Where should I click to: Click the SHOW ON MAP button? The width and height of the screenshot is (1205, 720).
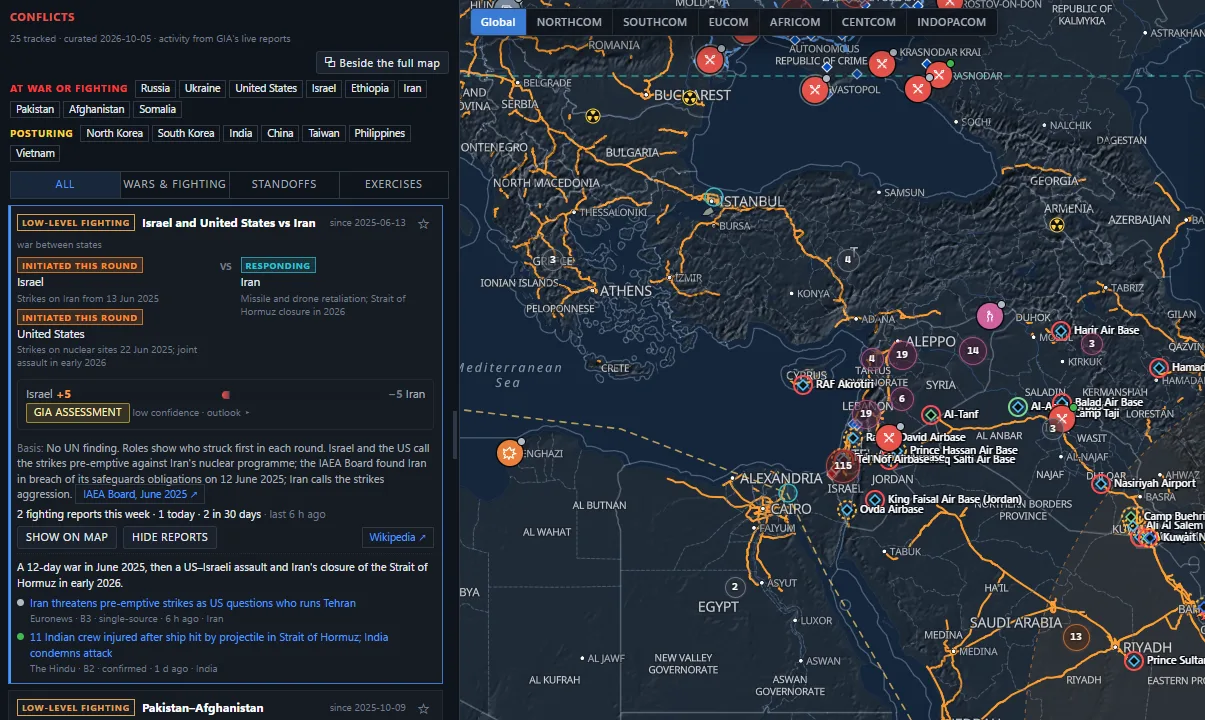click(x=67, y=537)
